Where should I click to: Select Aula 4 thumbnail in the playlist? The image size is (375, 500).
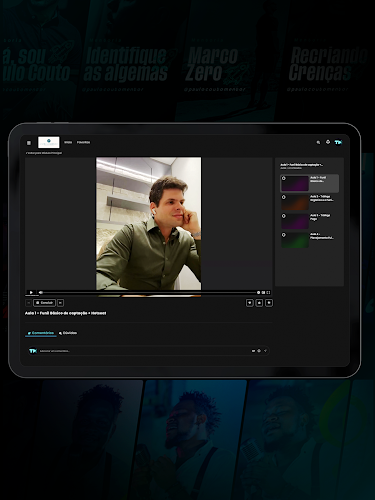pos(295,240)
